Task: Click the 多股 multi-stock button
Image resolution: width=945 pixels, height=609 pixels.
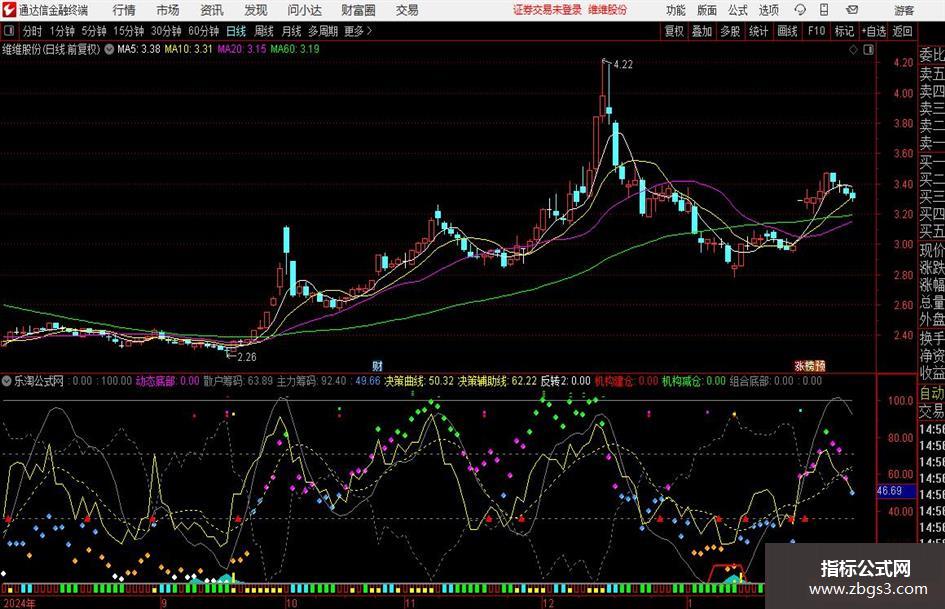Action: (730, 31)
